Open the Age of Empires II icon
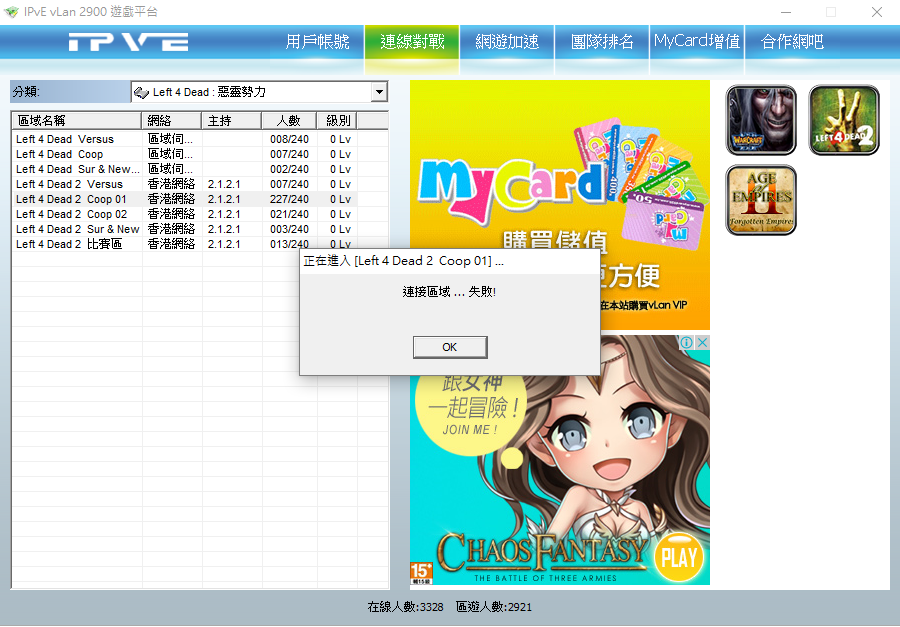Viewport: 900px width, 627px height. 761,200
